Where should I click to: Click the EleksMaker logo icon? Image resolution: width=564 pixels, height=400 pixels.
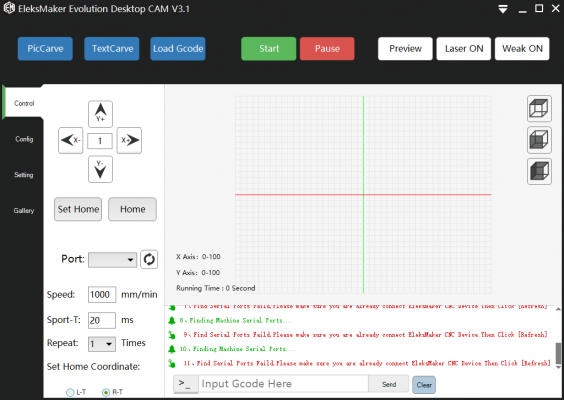(x=9, y=8)
